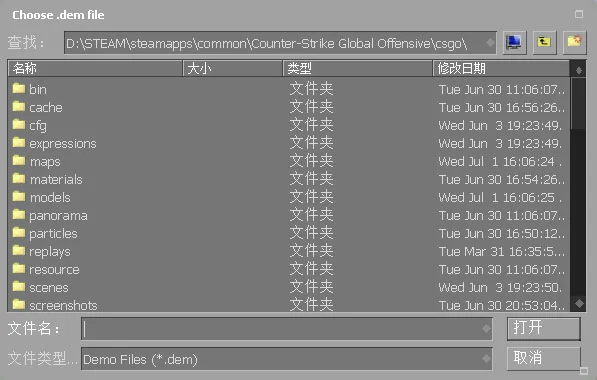Click the folder icon beside cache

[x=19, y=107]
